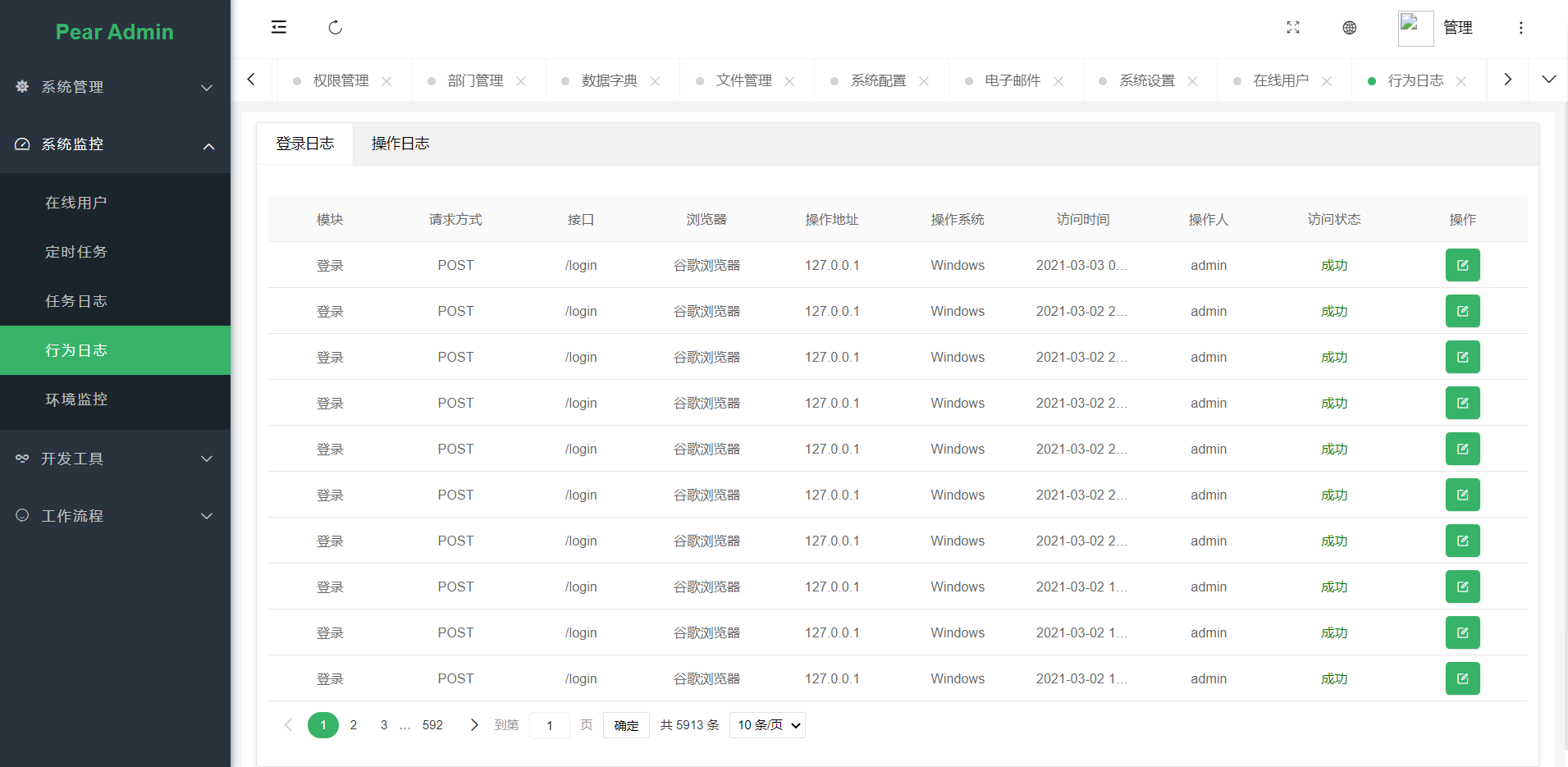
Task: Switch to the 电子邮件 tab
Action: point(1013,80)
